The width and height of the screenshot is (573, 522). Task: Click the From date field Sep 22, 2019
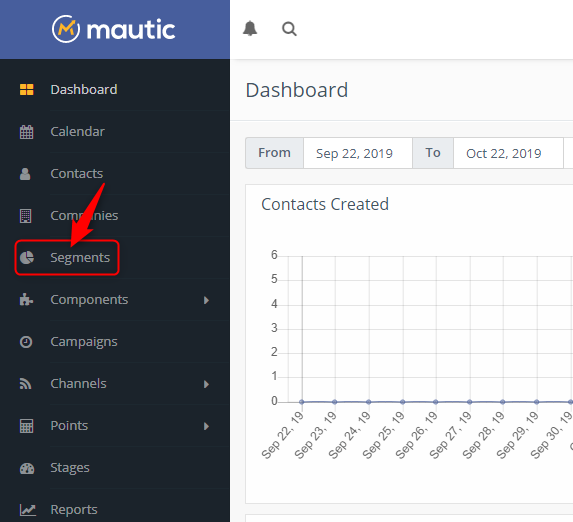(358, 153)
